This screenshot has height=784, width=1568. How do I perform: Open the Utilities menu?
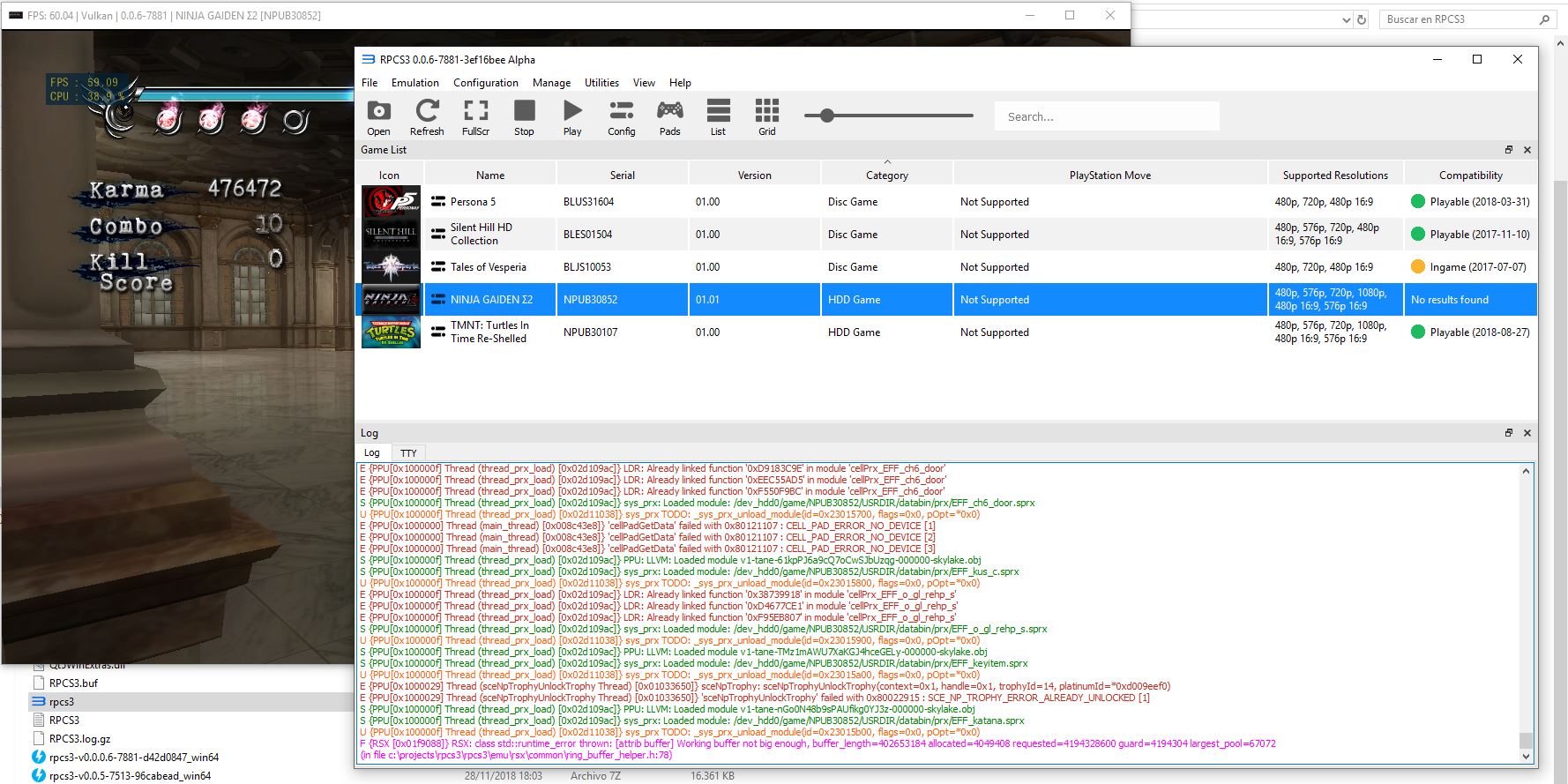tap(602, 83)
